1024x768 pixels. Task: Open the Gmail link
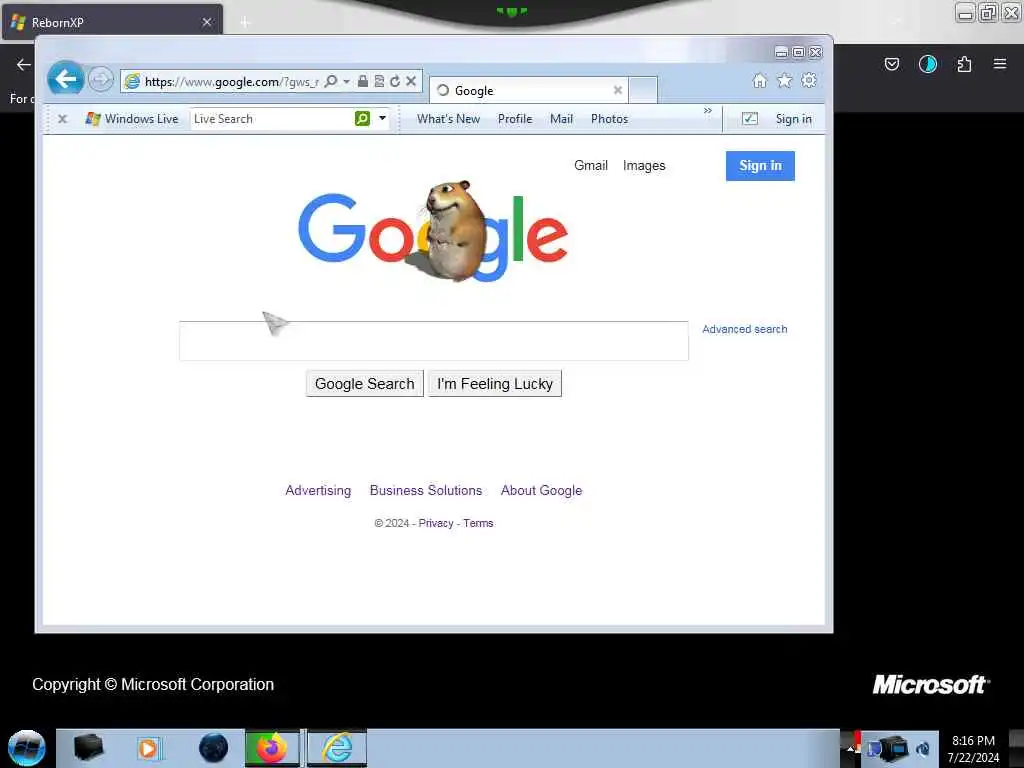click(x=591, y=165)
